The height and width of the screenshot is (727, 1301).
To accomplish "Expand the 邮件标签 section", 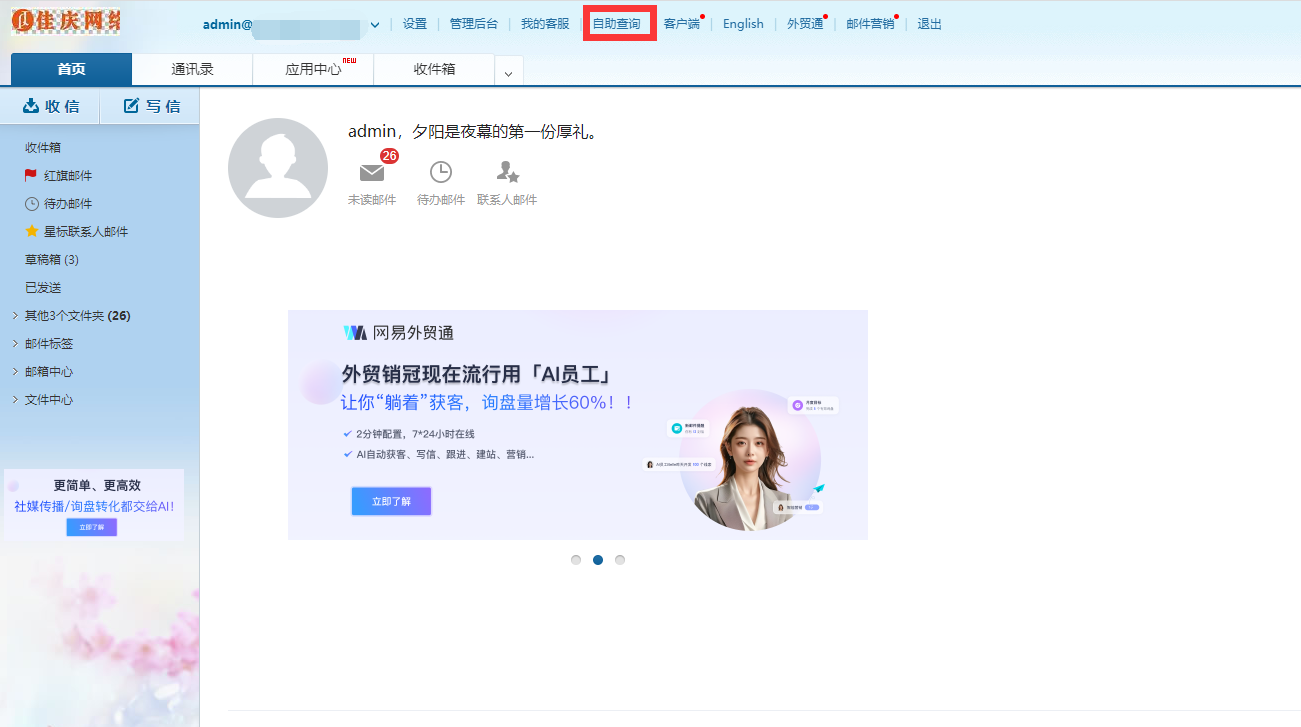I will click(x=49, y=343).
